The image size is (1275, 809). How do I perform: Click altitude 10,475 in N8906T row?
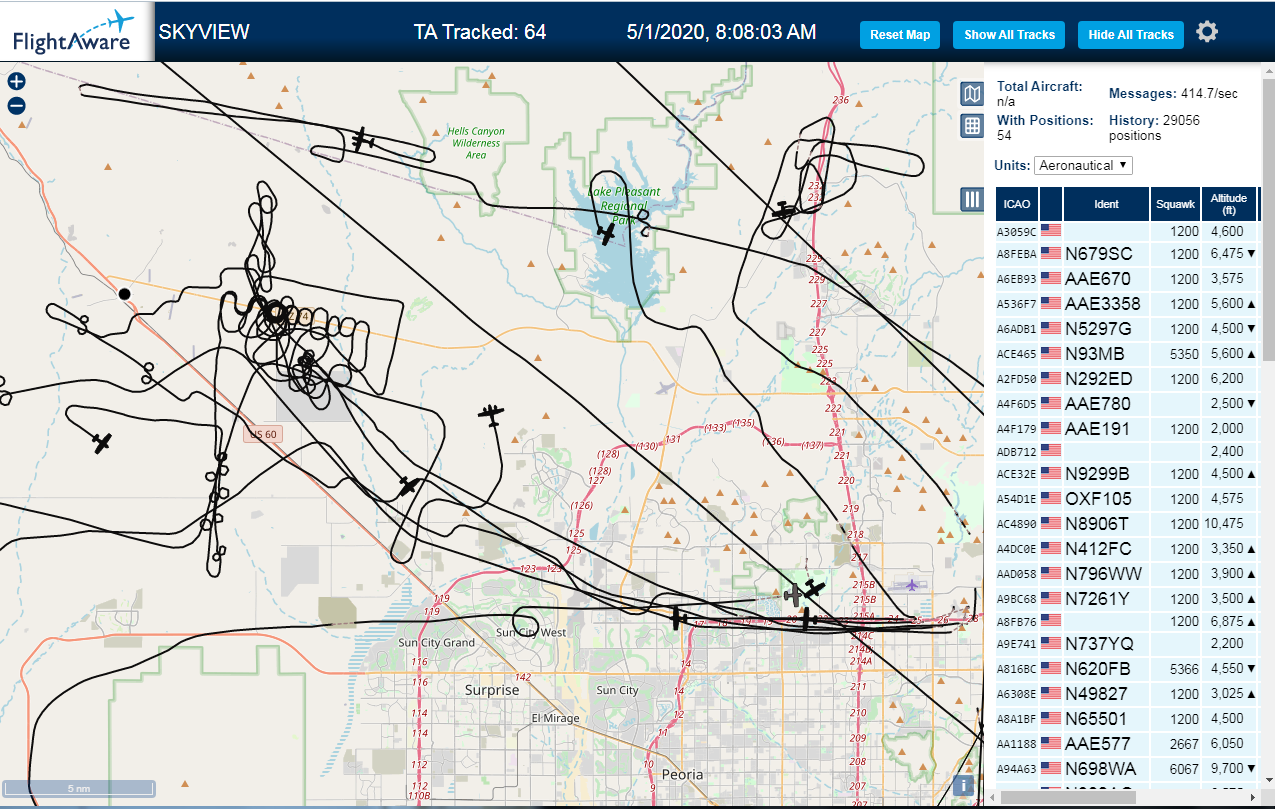click(x=1224, y=523)
